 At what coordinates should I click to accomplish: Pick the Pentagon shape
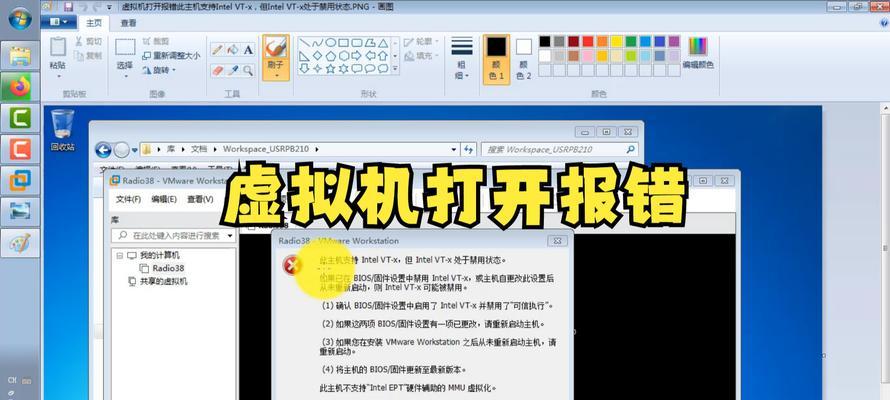[x=330, y=56]
